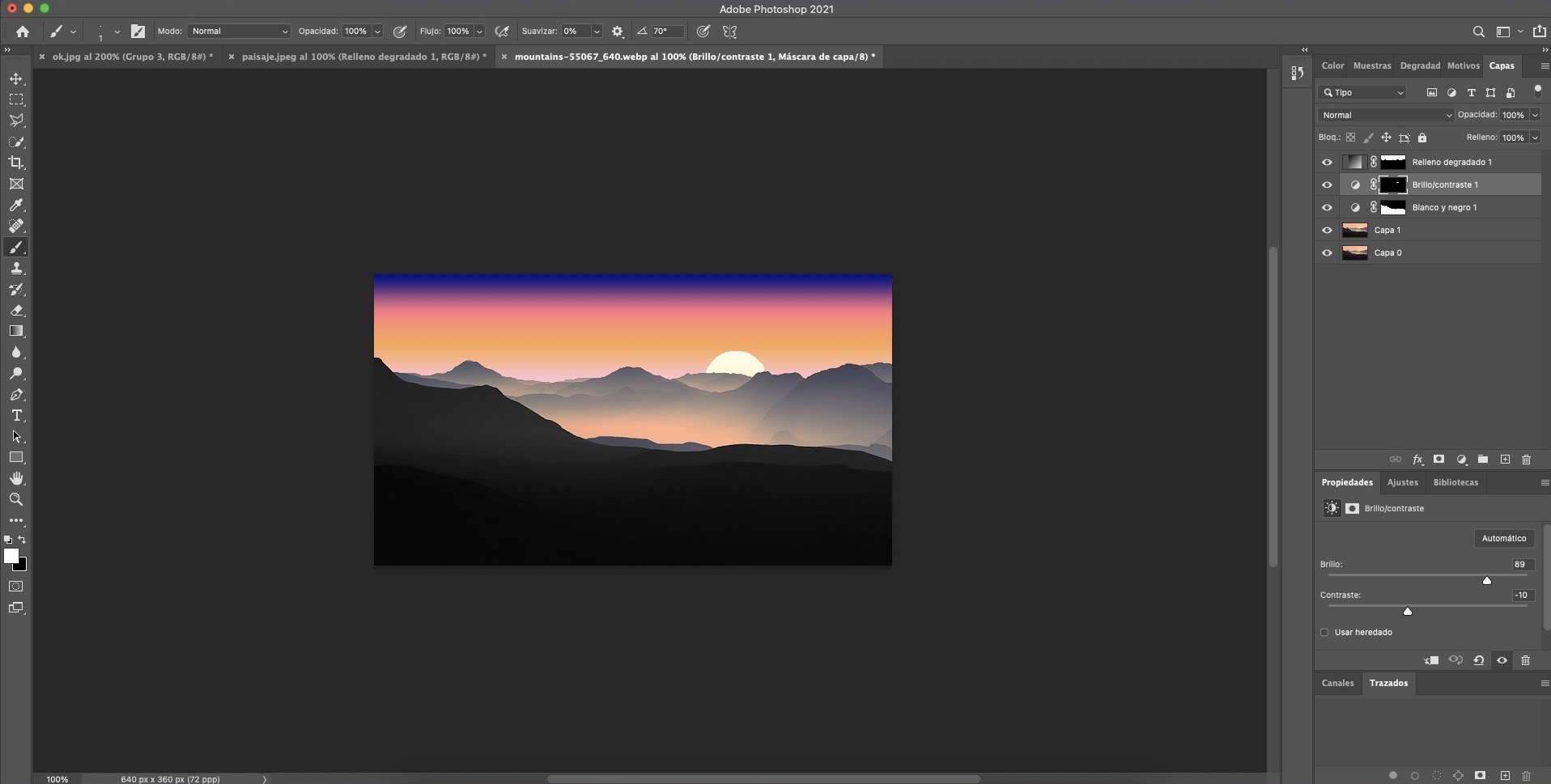Open the Search magnifier icon
The image size is (1551, 784).
click(1478, 32)
